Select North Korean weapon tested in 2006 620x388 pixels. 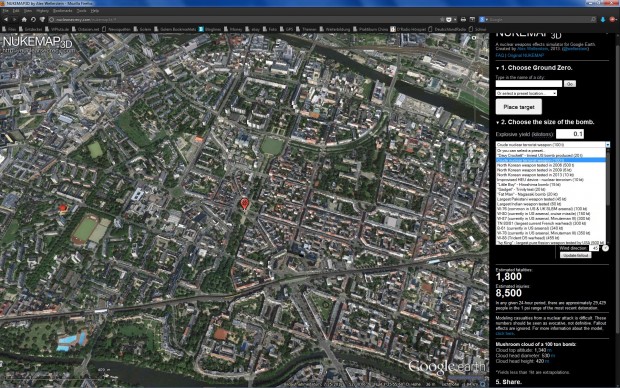(x=550, y=165)
